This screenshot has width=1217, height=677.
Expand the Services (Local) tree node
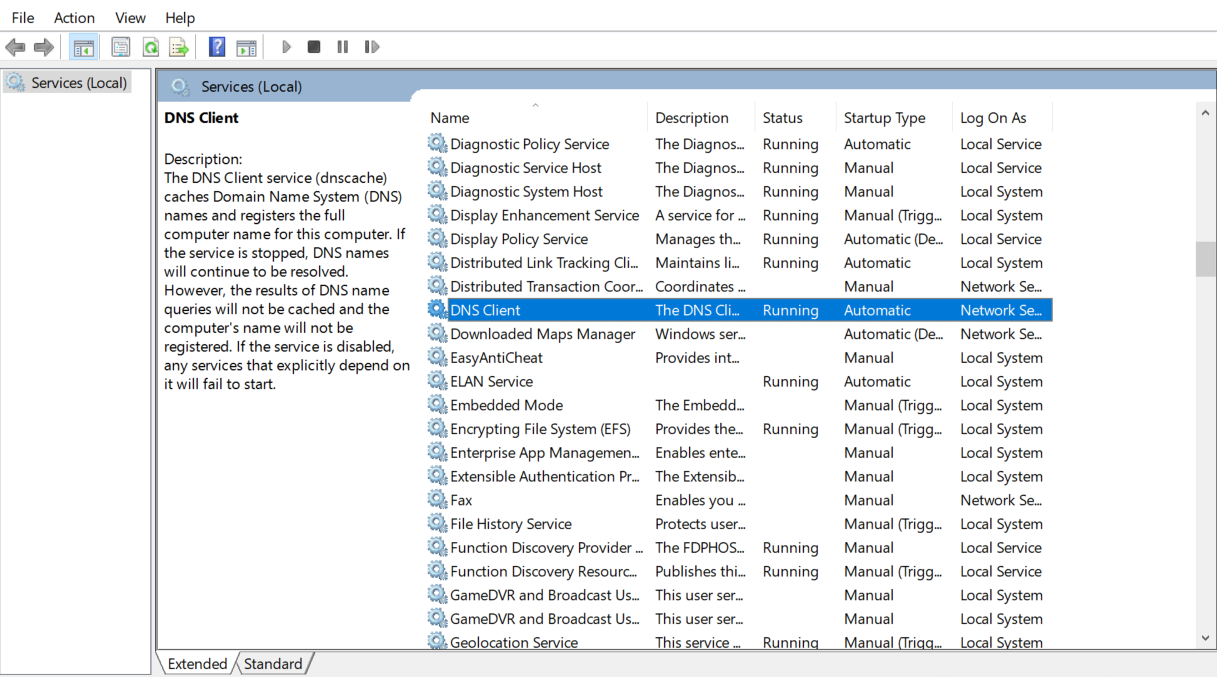66,82
